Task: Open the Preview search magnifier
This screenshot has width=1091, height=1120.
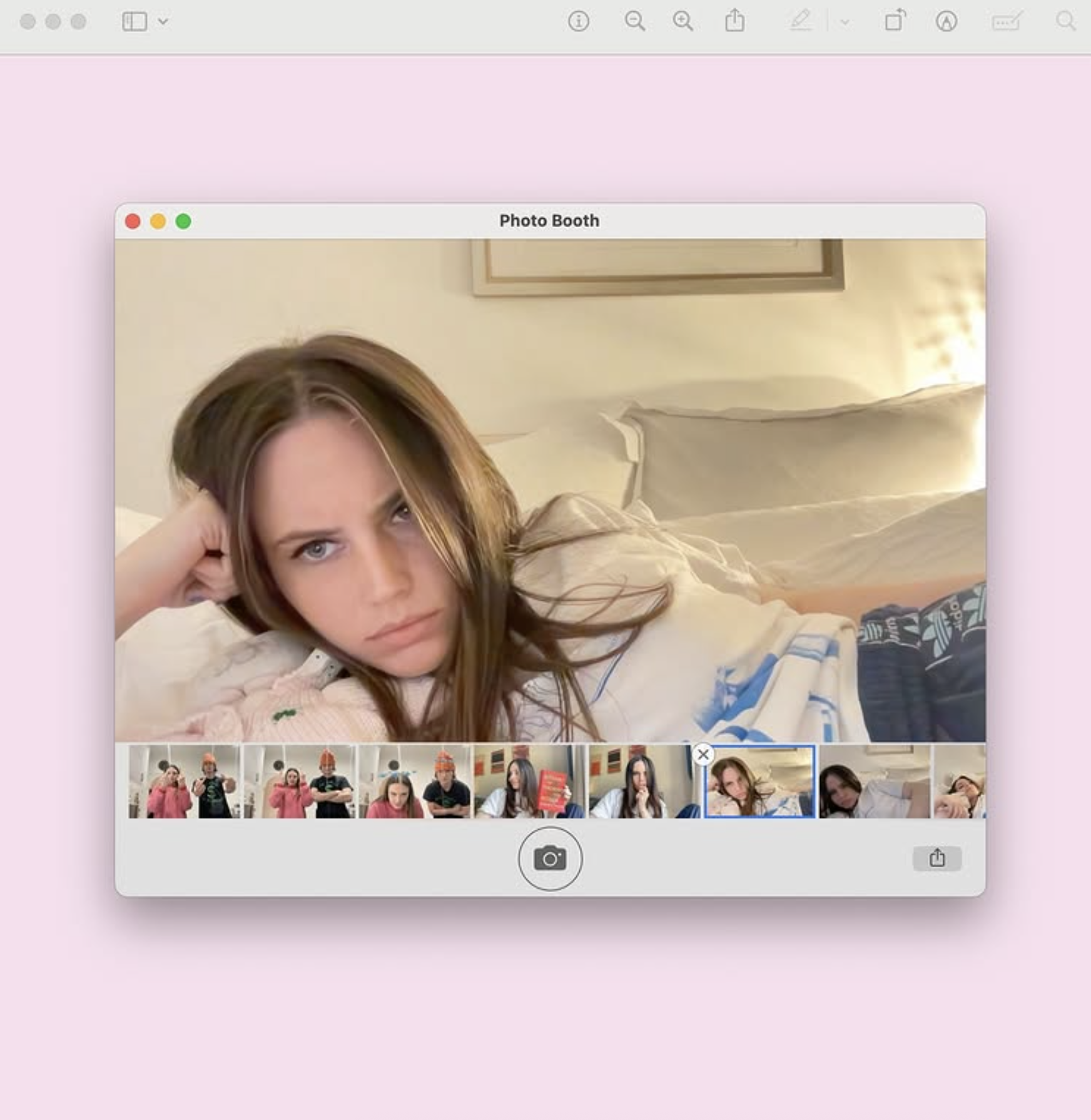Action: point(1065,21)
